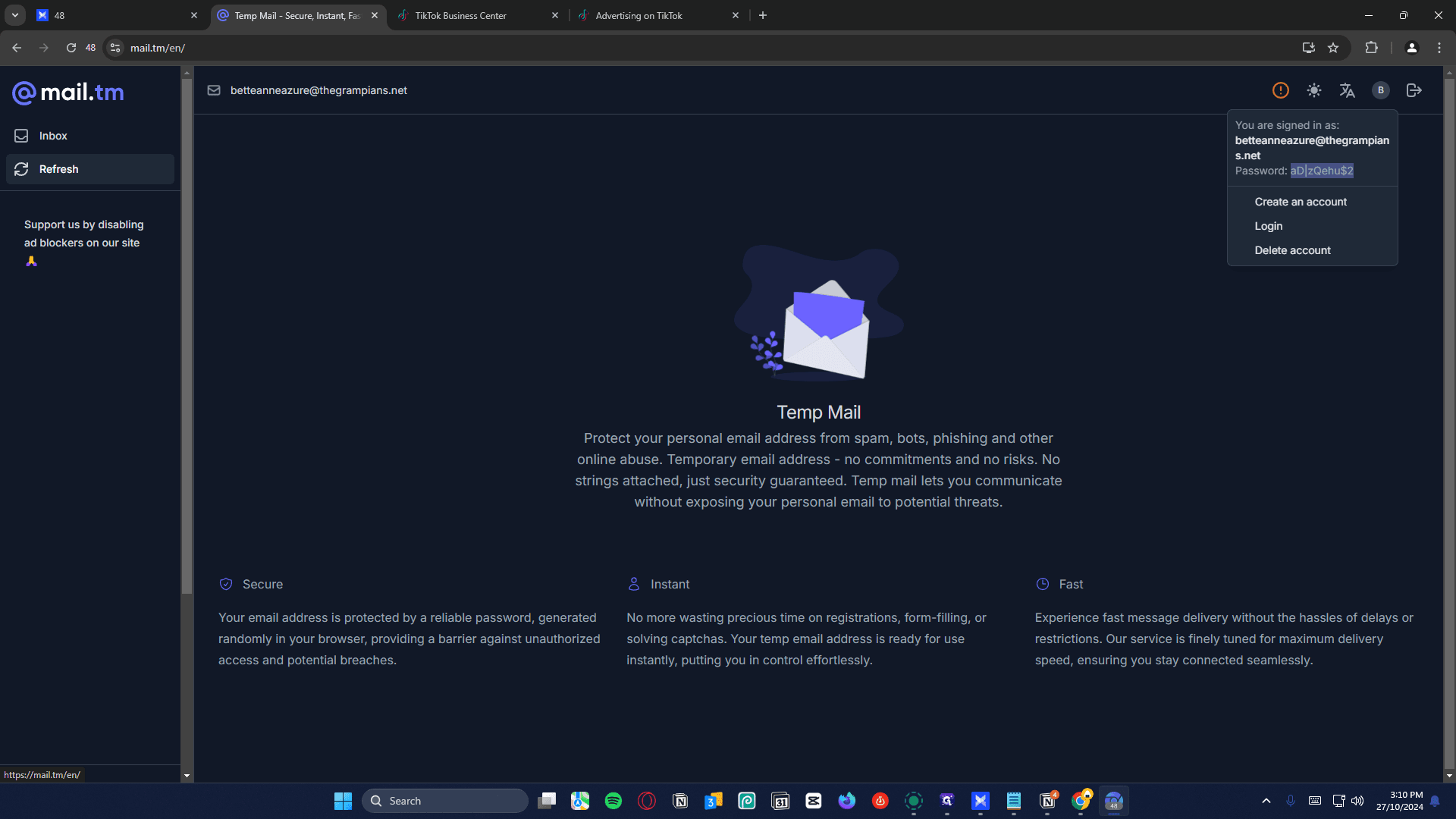Open Firefox from the taskbar

847,801
